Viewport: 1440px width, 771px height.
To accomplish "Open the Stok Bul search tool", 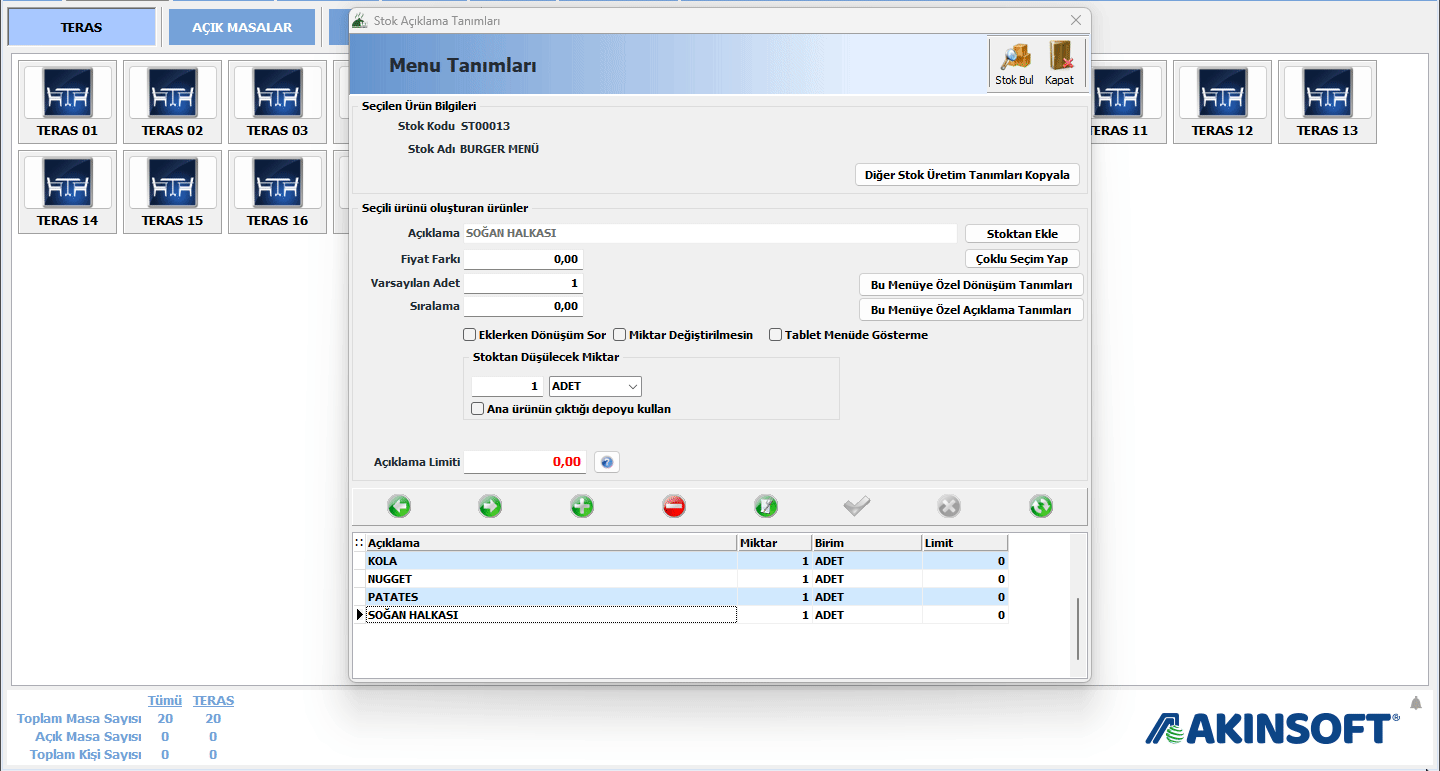I will pyautogui.click(x=1014, y=63).
